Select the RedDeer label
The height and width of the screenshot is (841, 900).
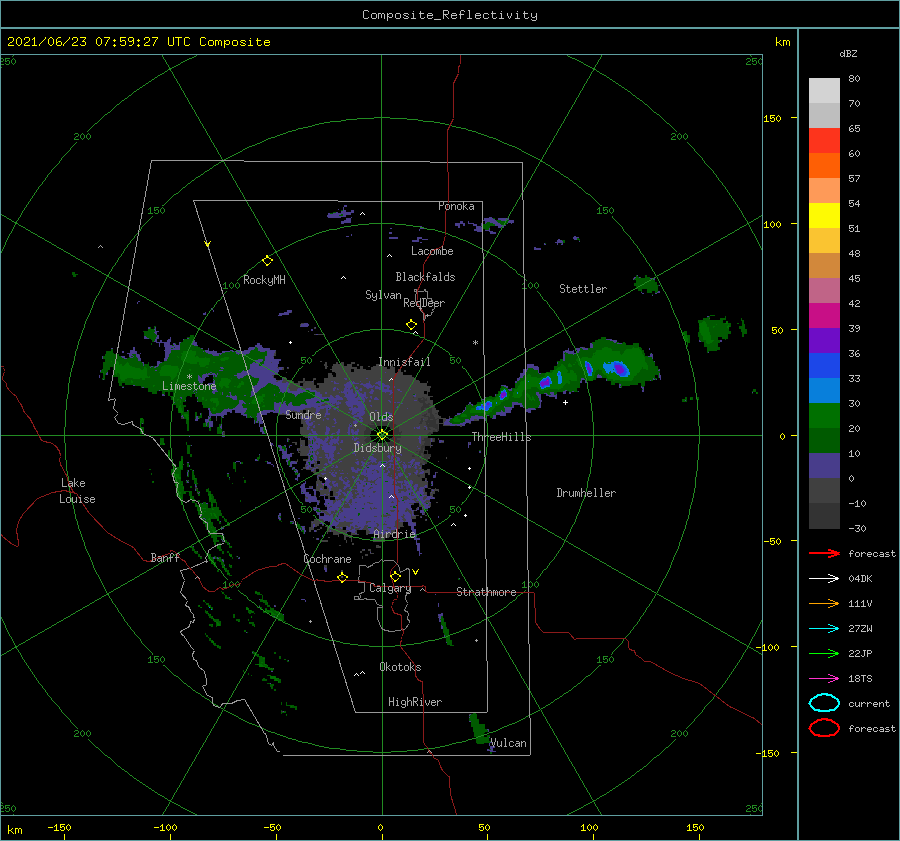point(424,303)
